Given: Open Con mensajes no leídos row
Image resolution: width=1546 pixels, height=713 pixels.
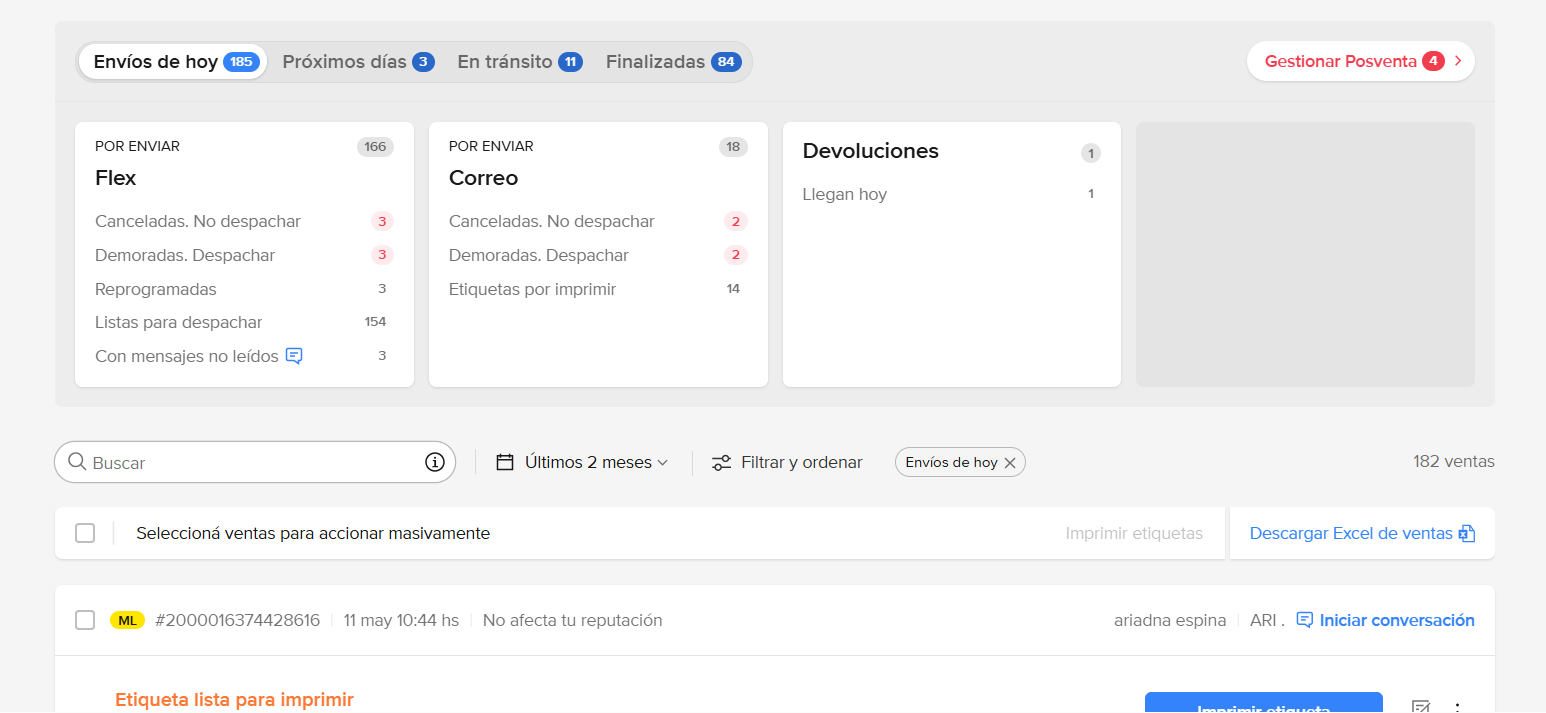Looking at the screenshot, I should [244, 356].
